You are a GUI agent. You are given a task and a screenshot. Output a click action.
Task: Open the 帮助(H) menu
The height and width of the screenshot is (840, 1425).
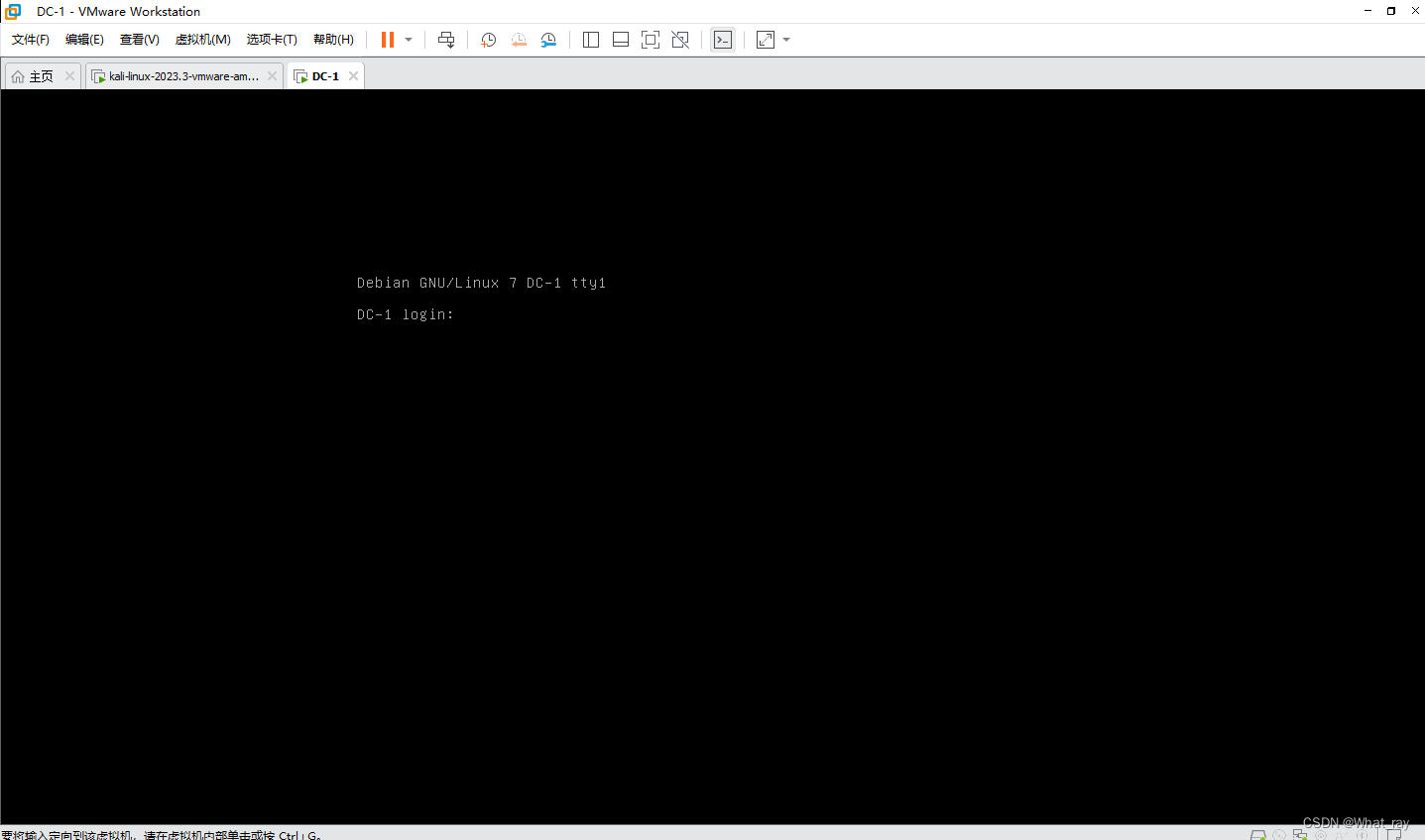pyautogui.click(x=333, y=40)
